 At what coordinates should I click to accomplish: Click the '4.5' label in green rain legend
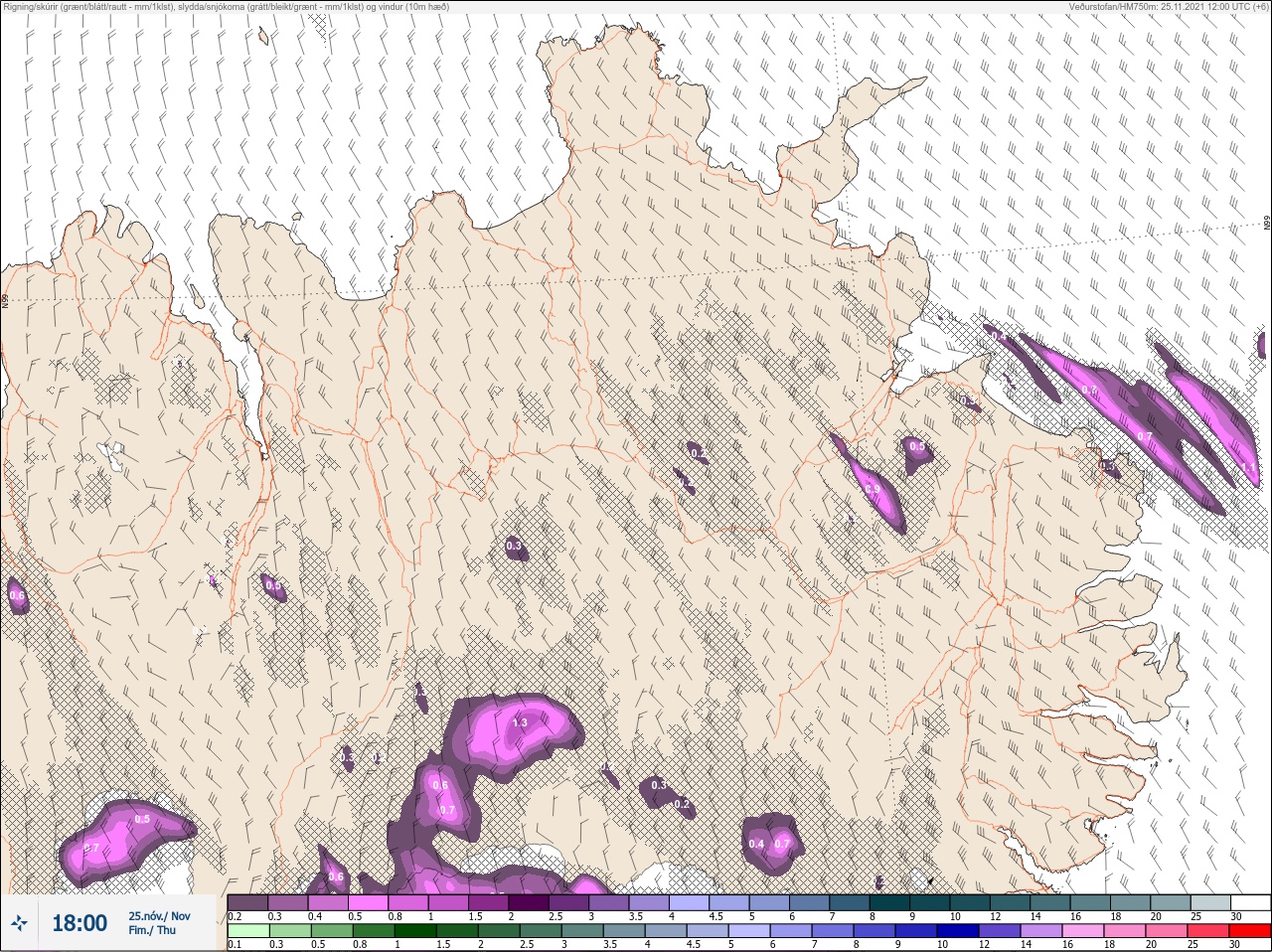click(695, 945)
